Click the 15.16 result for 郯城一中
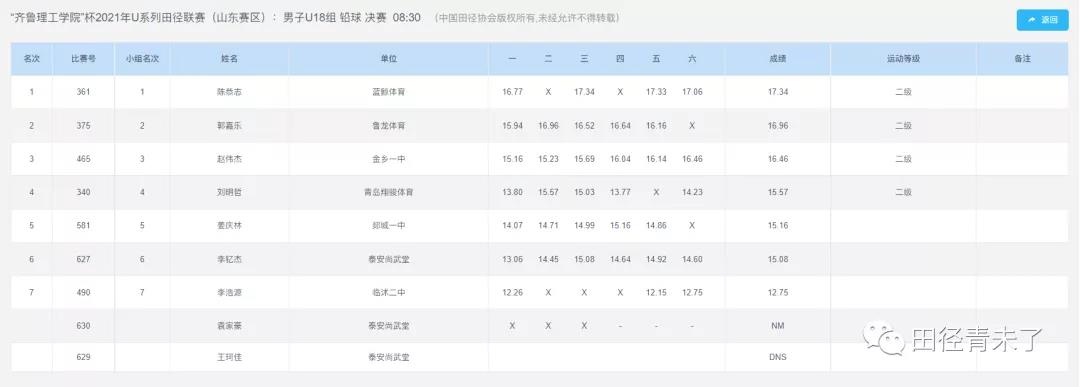 coord(778,226)
